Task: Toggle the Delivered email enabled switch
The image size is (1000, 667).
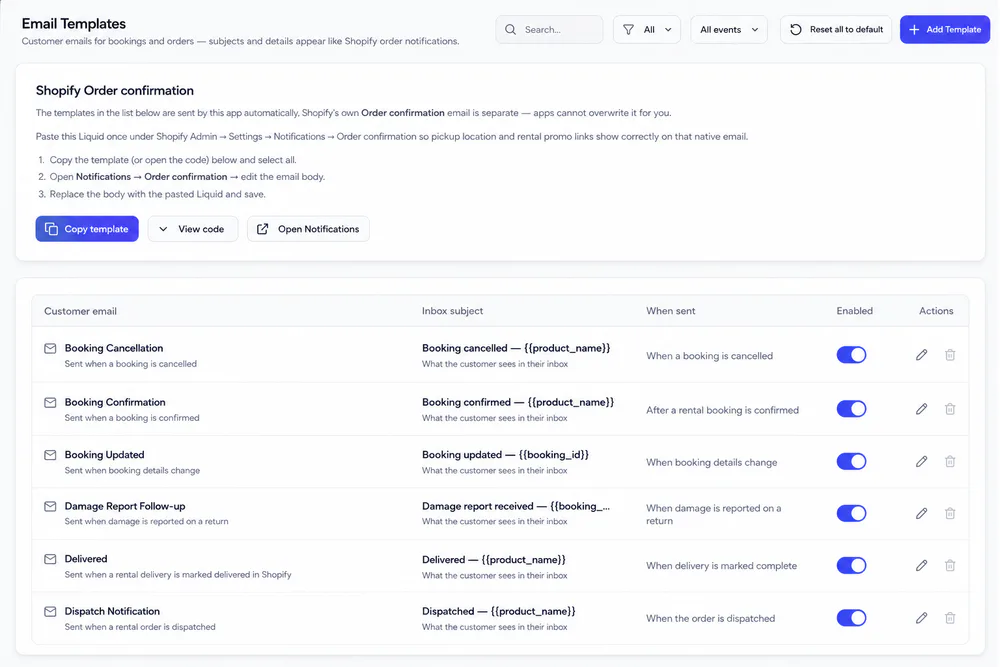Action: point(851,565)
